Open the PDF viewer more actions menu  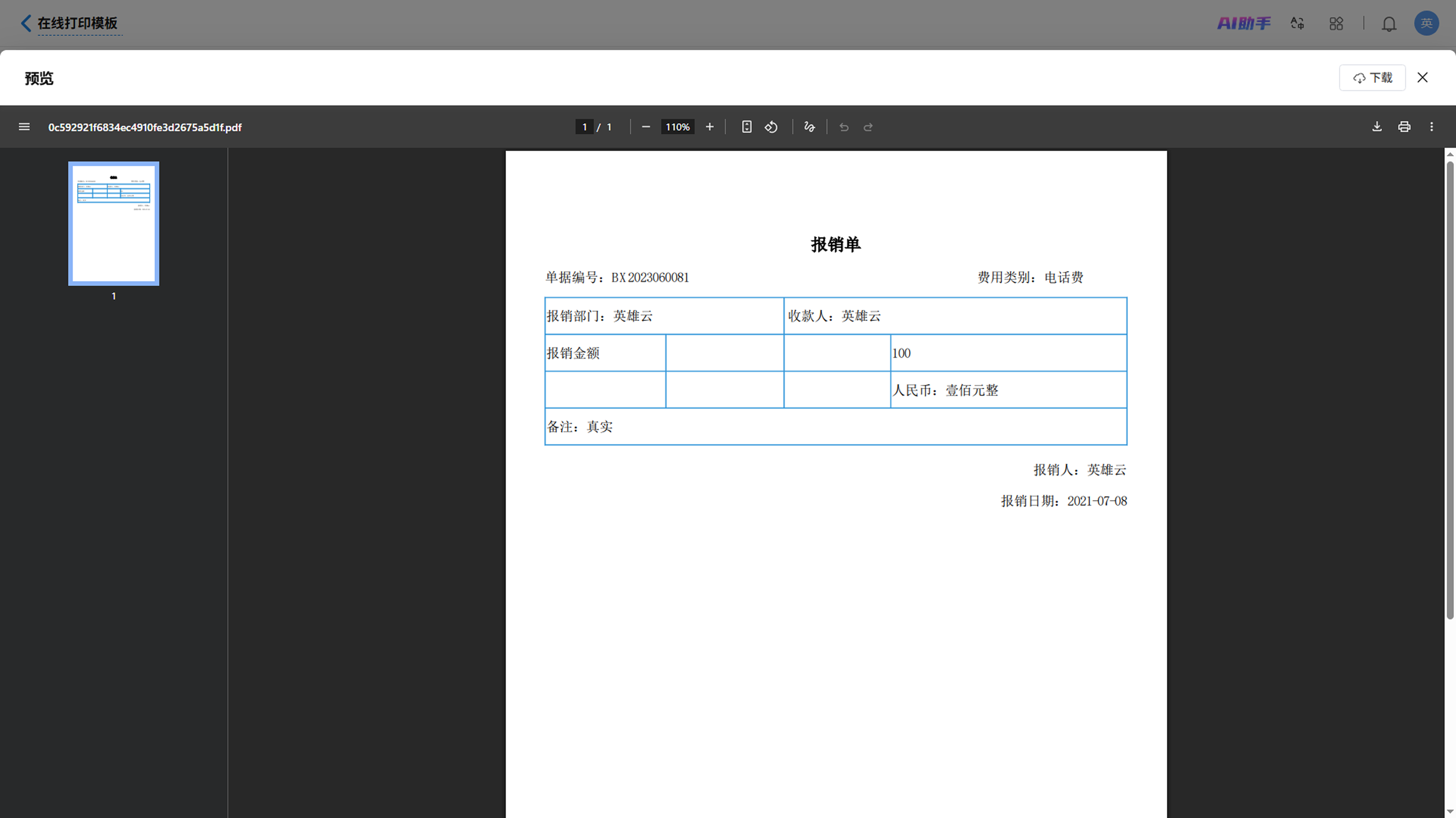point(1431,127)
